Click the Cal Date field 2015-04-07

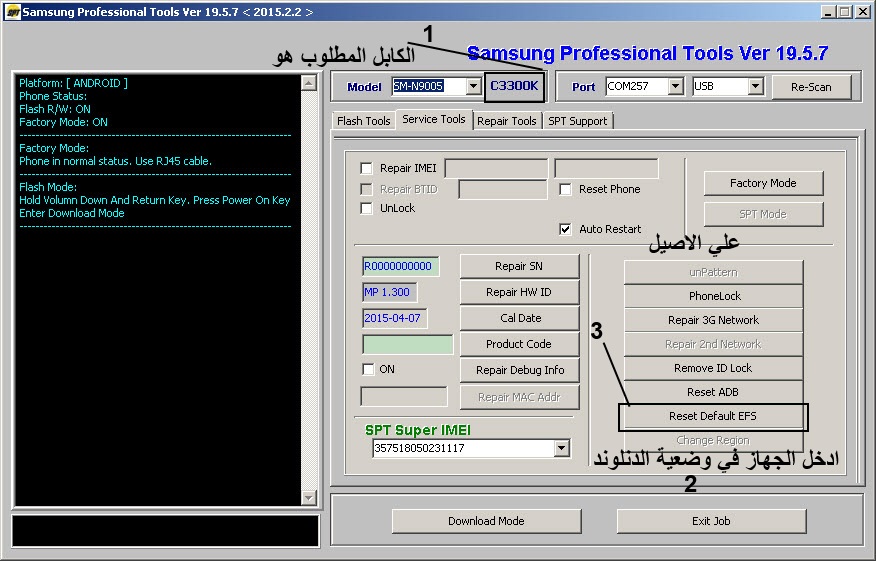[394, 318]
